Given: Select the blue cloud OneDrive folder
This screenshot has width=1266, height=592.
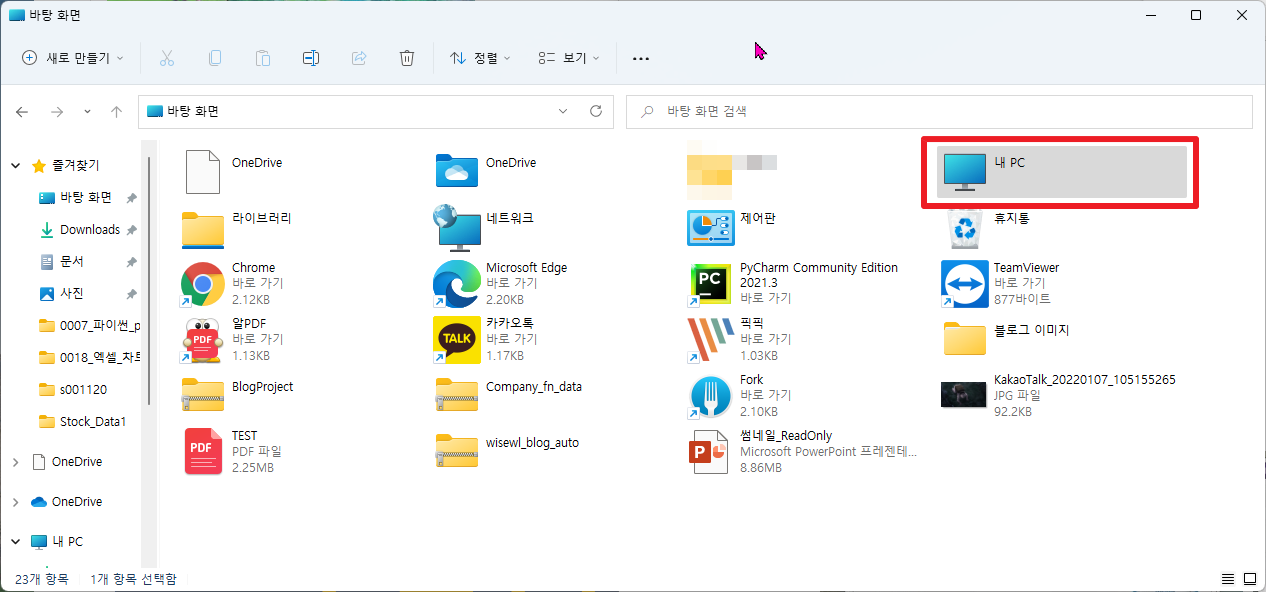Looking at the screenshot, I should pos(456,172).
